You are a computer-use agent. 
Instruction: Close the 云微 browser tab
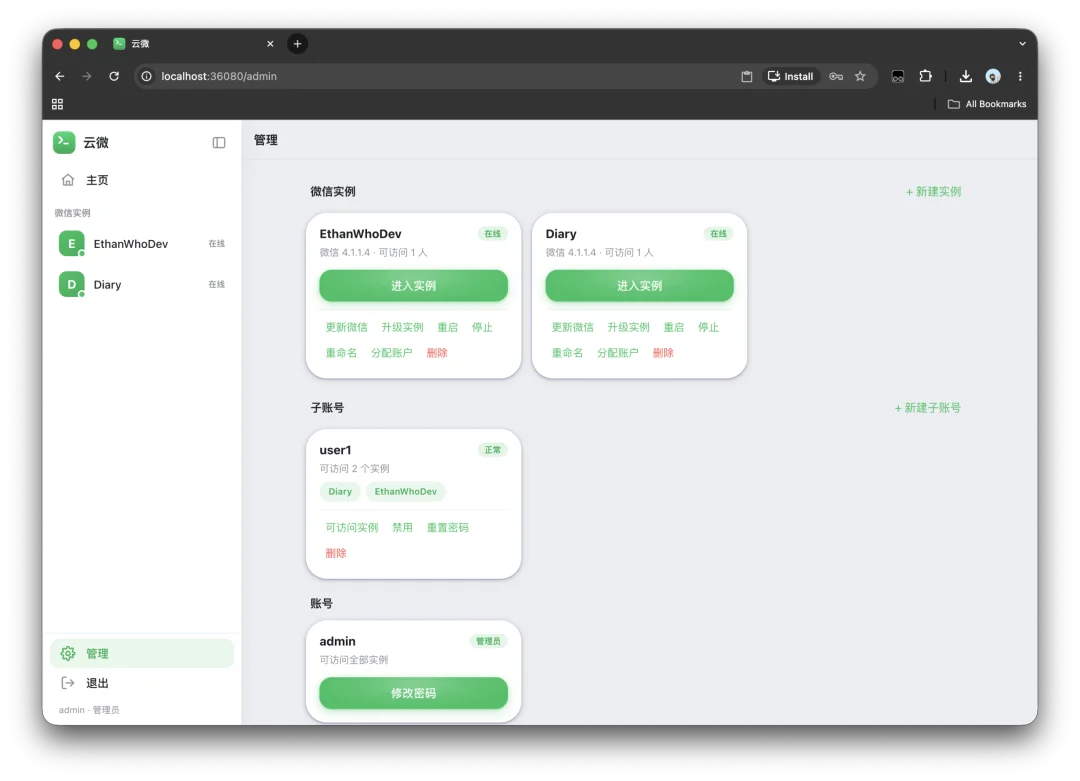point(270,43)
